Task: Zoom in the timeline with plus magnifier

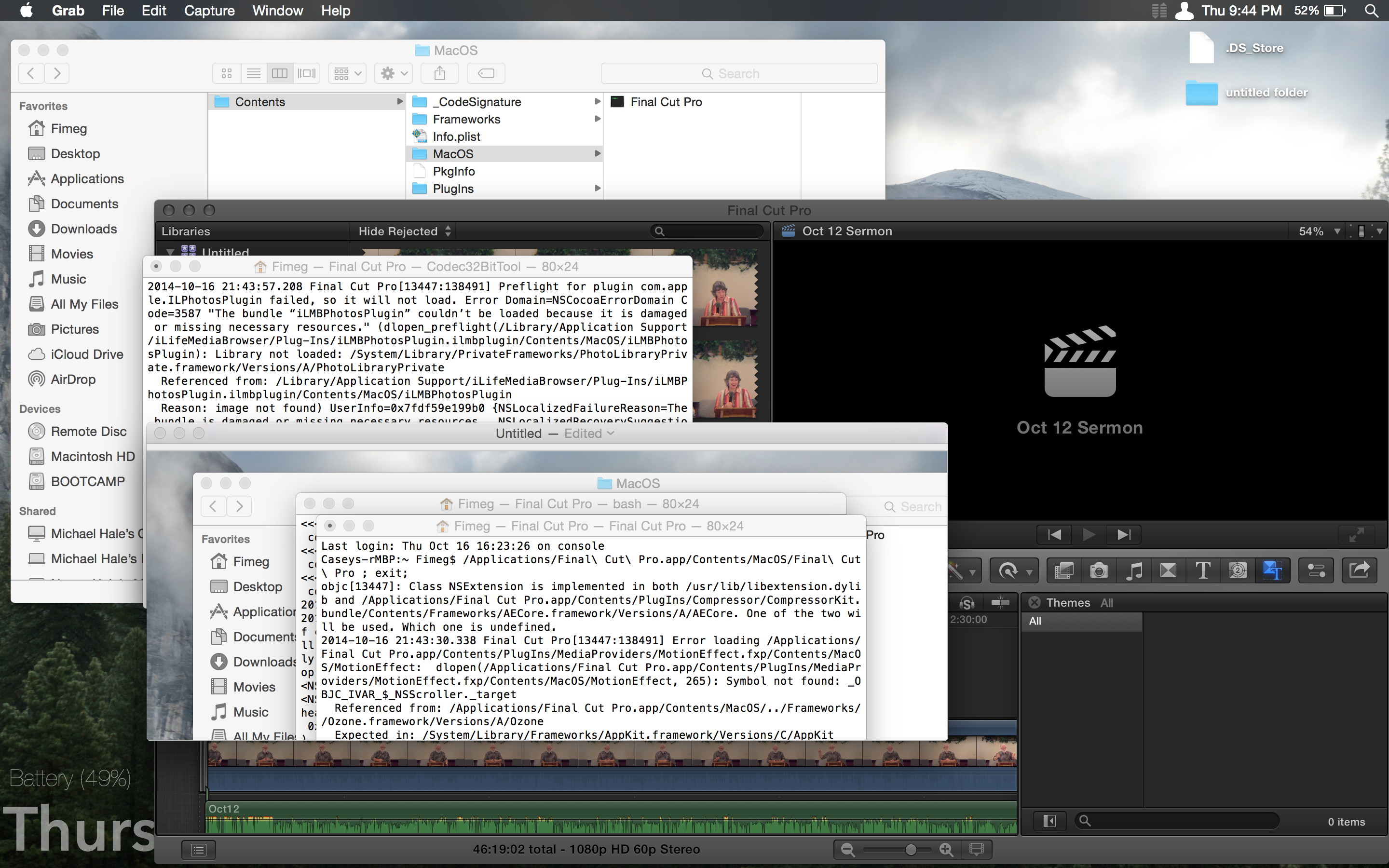Action: pos(946,850)
